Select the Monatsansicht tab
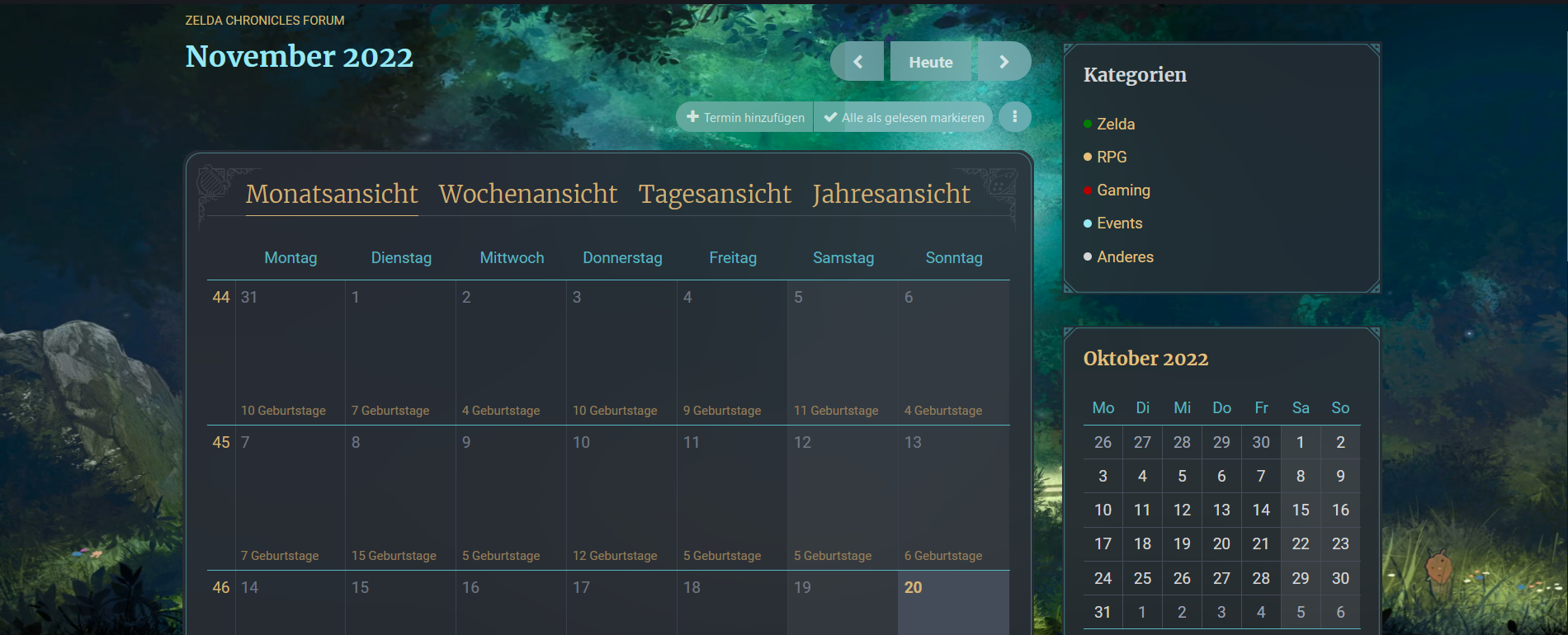 332,194
